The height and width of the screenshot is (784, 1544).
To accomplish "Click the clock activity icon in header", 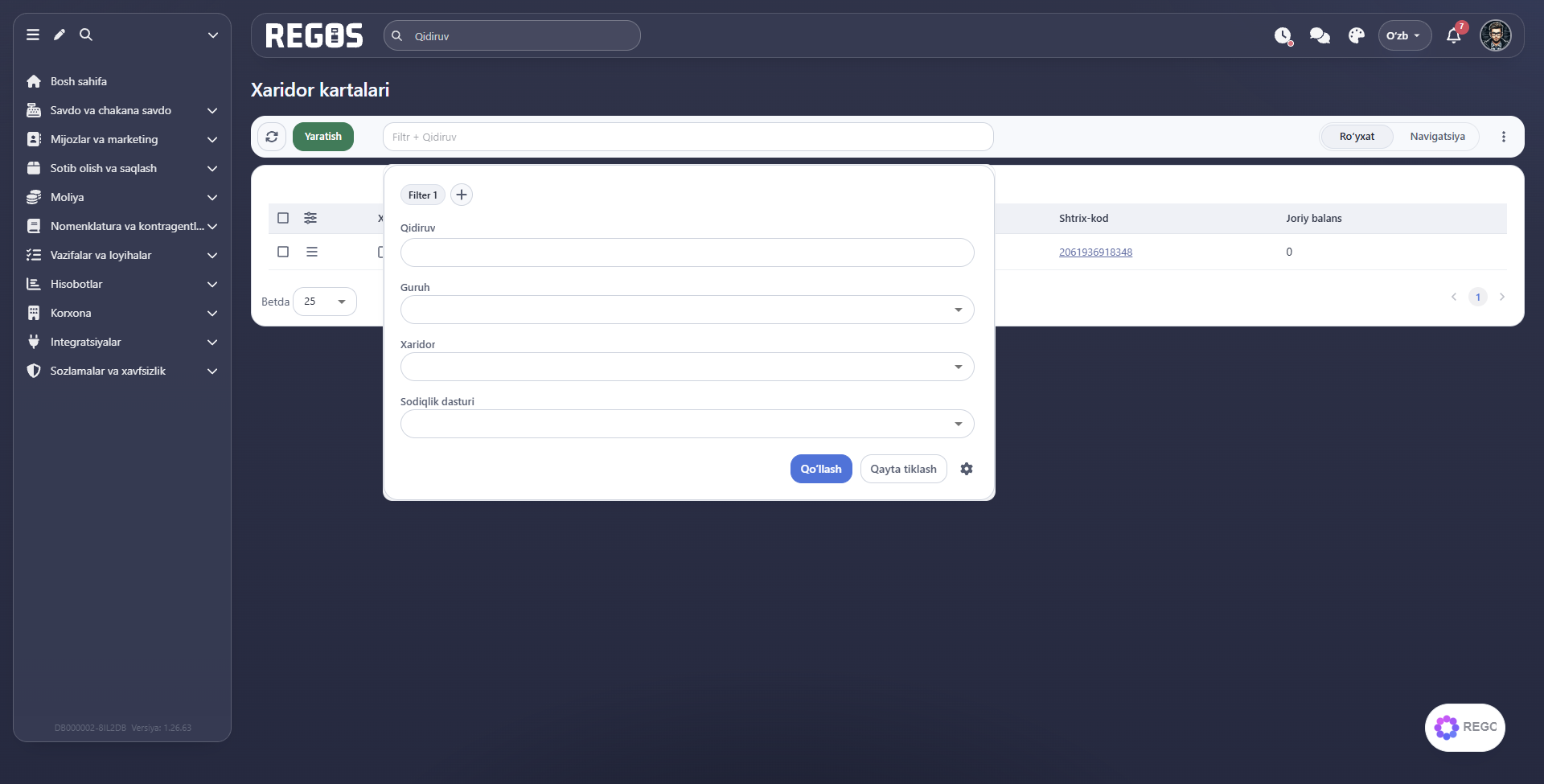I will tap(1283, 35).
